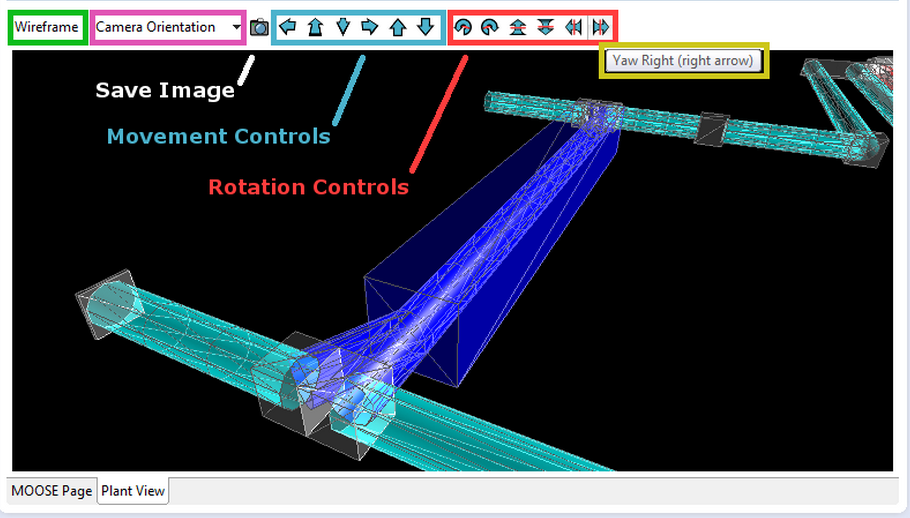The image size is (910, 518).
Task: Move camera backward with the 3D down arrow
Action: point(342,27)
